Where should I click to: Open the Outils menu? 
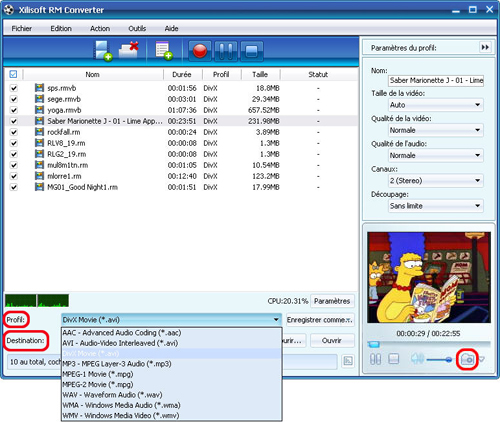(x=137, y=29)
